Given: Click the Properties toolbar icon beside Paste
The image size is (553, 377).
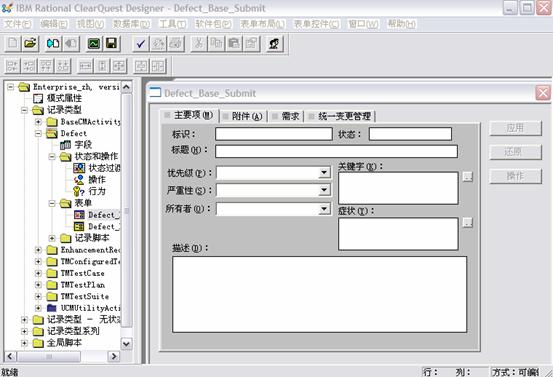Looking at the screenshot, I should pyautogui.click(x=252, y=44).
